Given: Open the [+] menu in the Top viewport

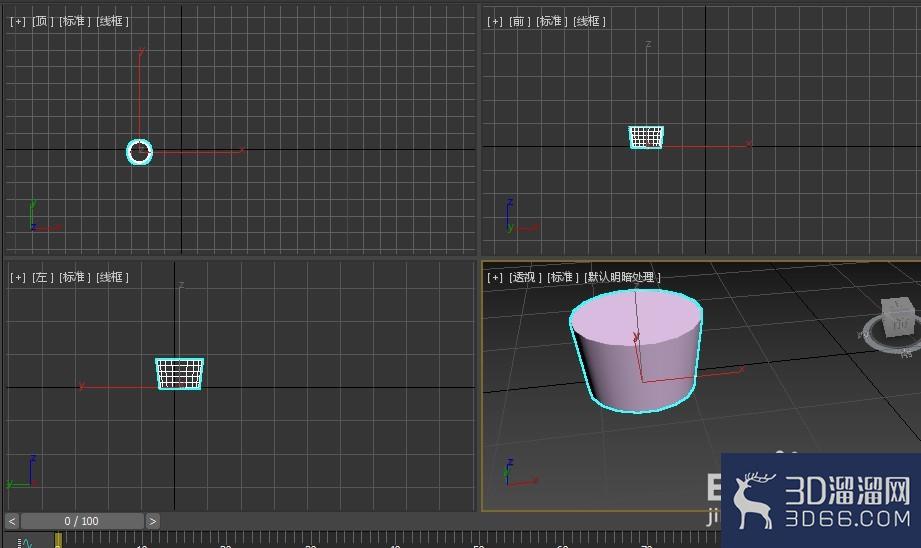Looking at the screenshot, I should tap(18, 21).
